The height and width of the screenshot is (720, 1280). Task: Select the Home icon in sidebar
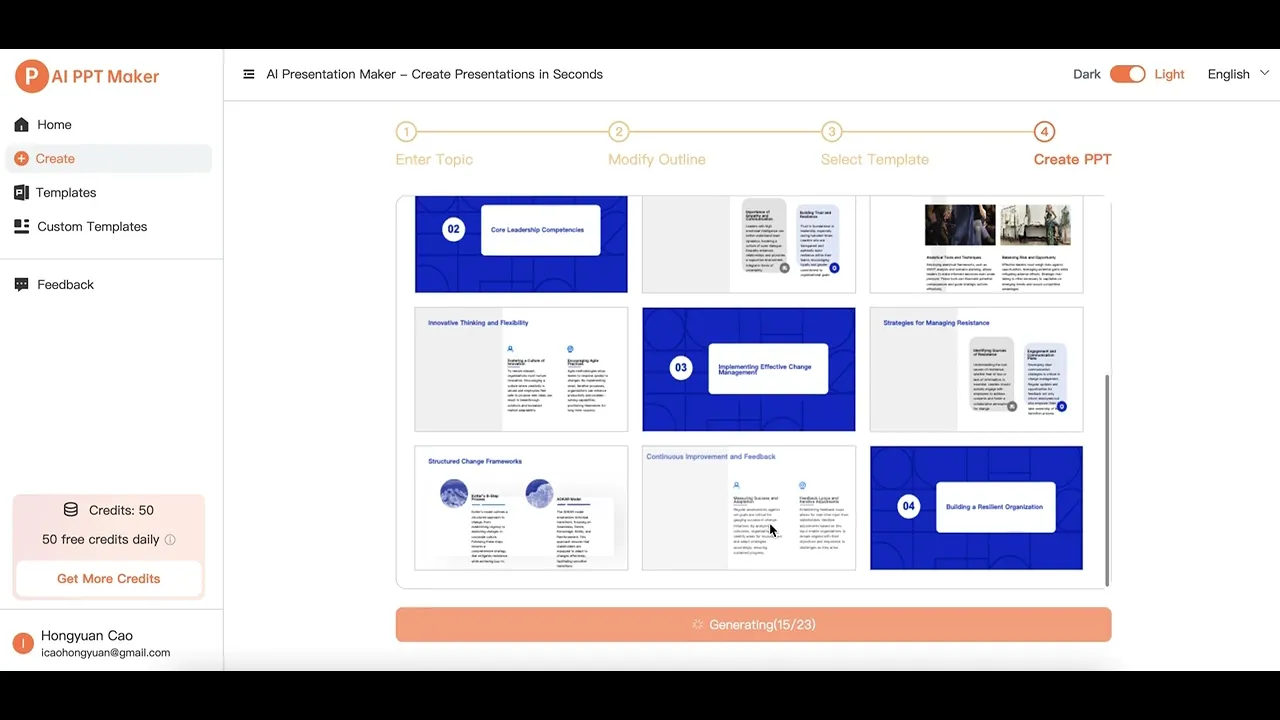coord(22,124)
